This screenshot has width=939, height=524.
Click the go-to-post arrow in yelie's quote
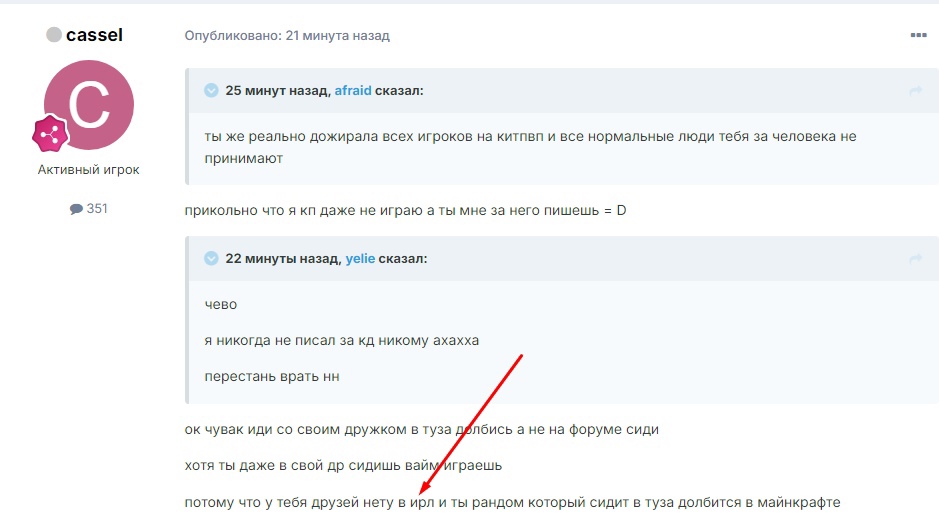pos(914,259)
